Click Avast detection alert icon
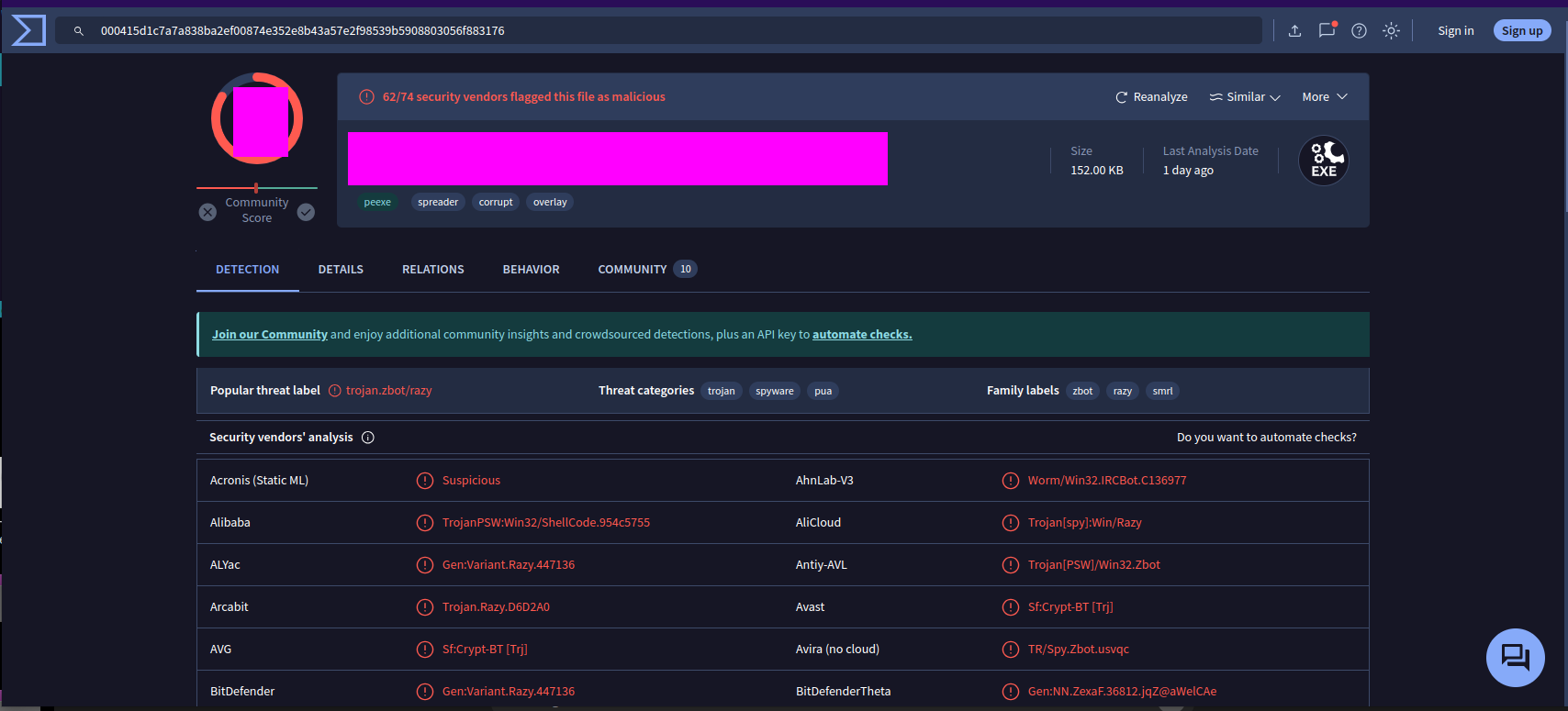This screenshot has height=711, width=1568. tap(1011, 607)
